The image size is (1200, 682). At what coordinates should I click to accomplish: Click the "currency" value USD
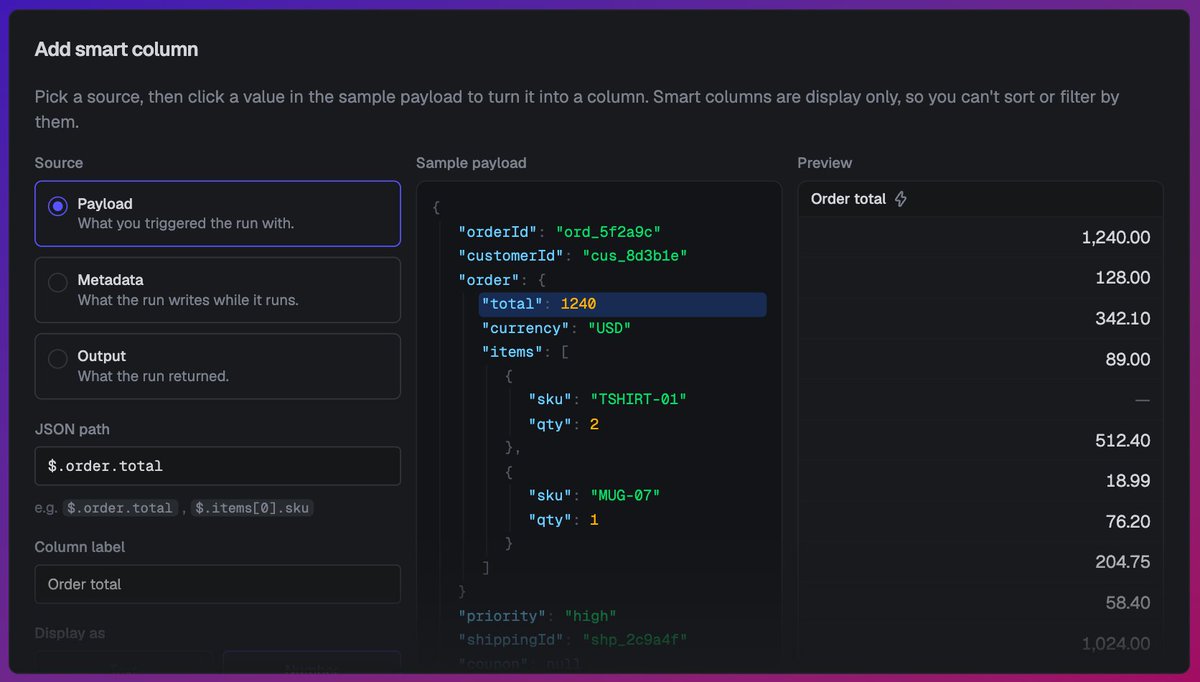point(609,328)
